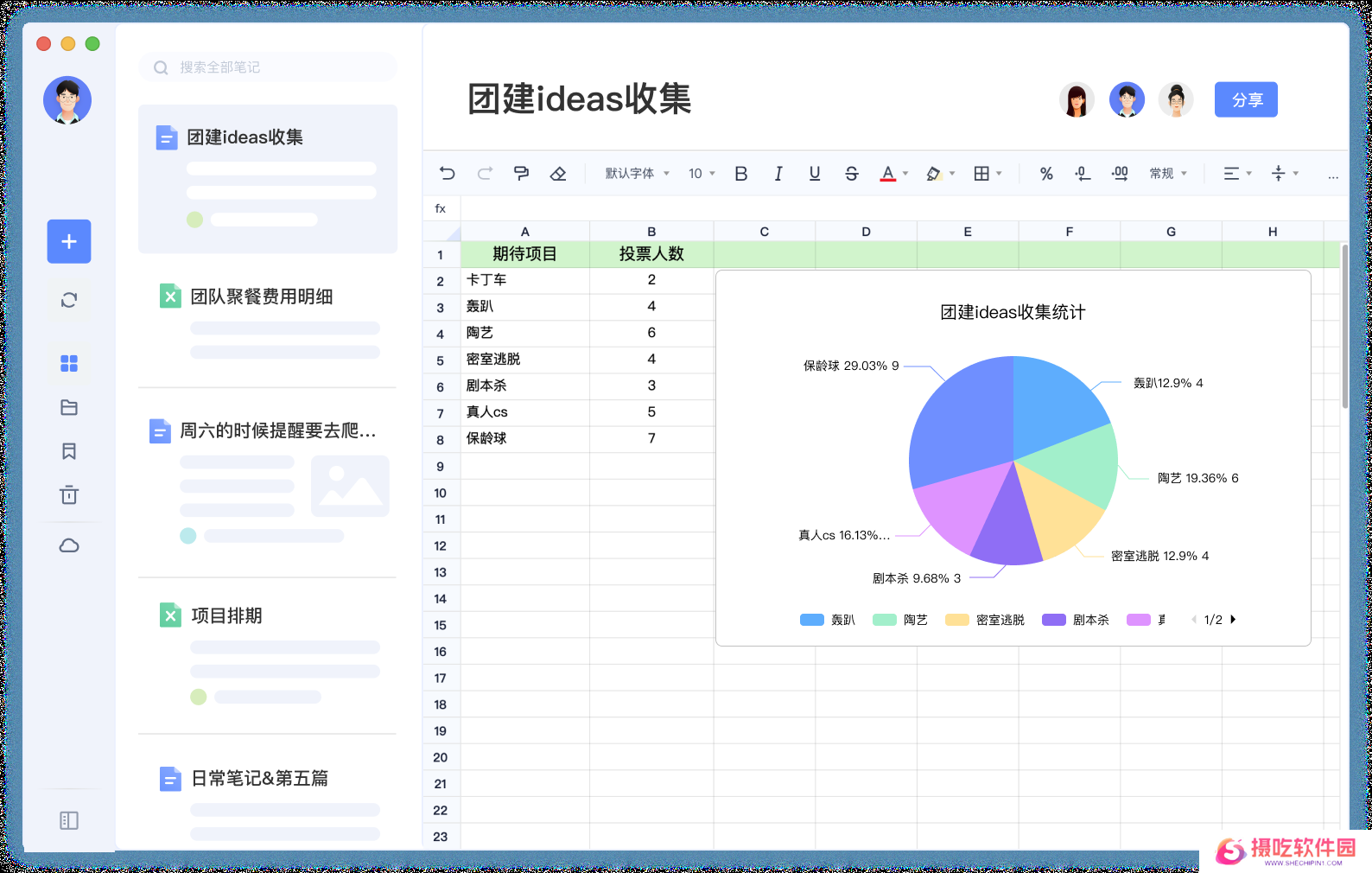Click the 搜索全部笔记 search field
Screen dimensions: 1372x873
pyautogui.click(x=268, y=67)
